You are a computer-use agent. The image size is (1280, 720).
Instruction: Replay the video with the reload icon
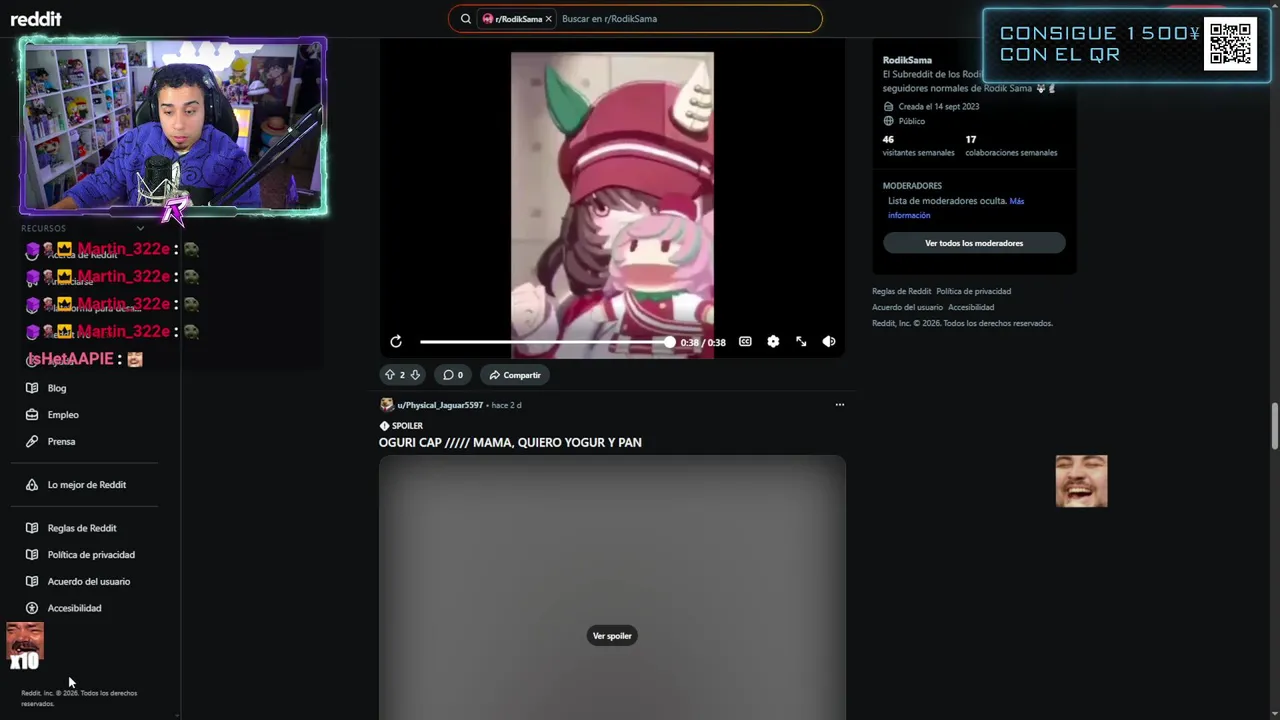pos(396,342)
